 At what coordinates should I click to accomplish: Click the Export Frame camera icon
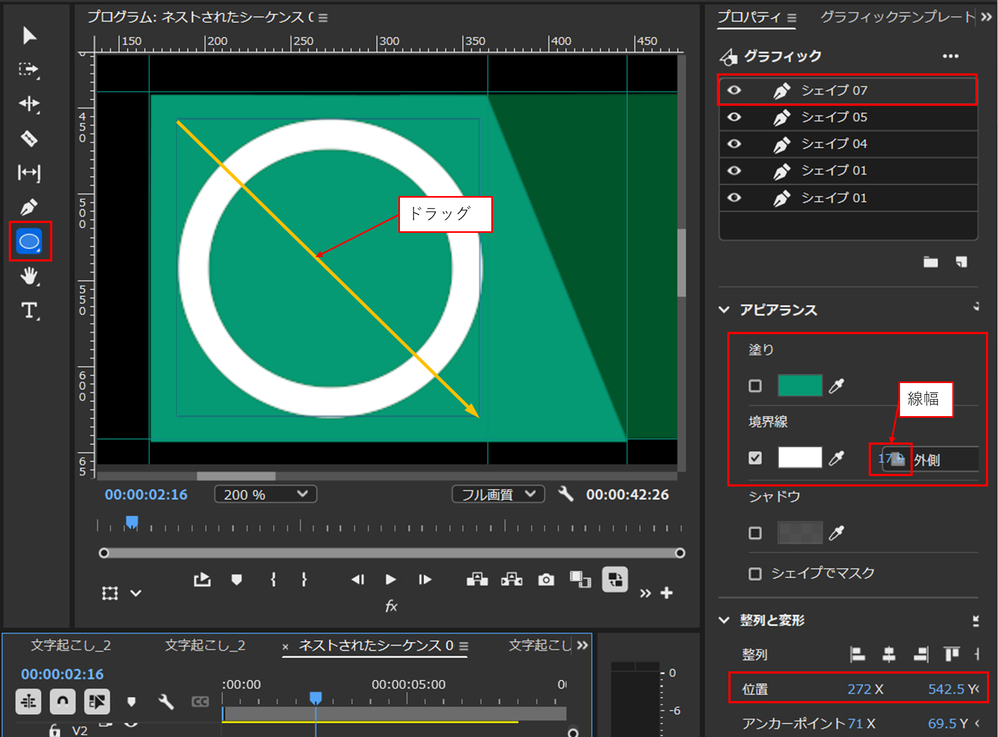click(x=545, y=579)
